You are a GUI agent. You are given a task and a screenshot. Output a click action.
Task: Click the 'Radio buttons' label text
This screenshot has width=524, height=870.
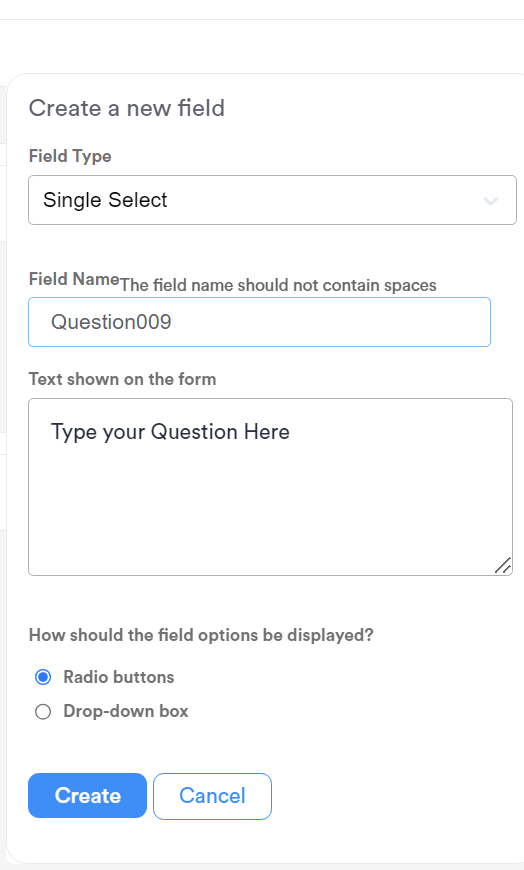click(119, 677)
